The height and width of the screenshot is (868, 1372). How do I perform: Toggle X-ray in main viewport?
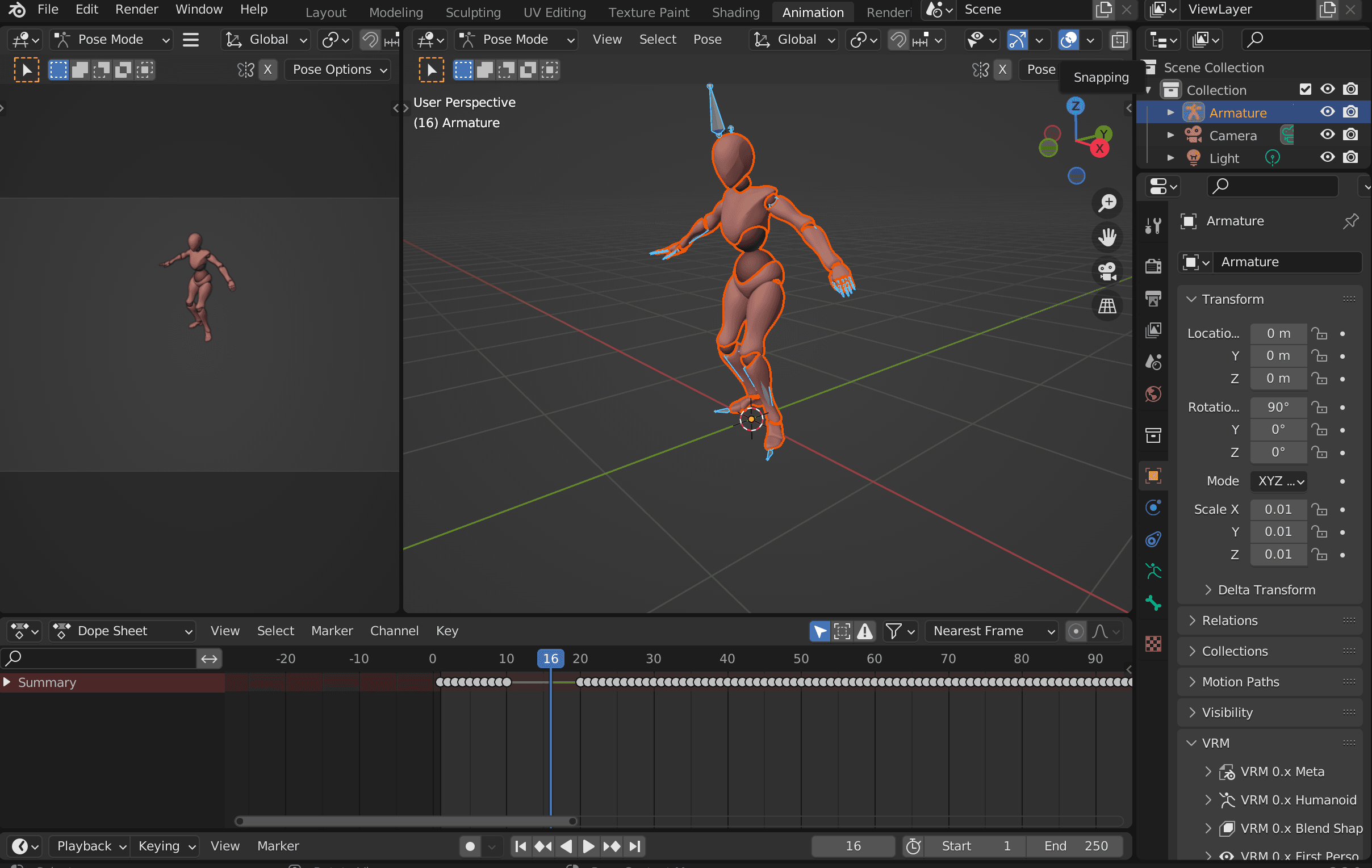pyautogui.click(x=1119, y=39)
